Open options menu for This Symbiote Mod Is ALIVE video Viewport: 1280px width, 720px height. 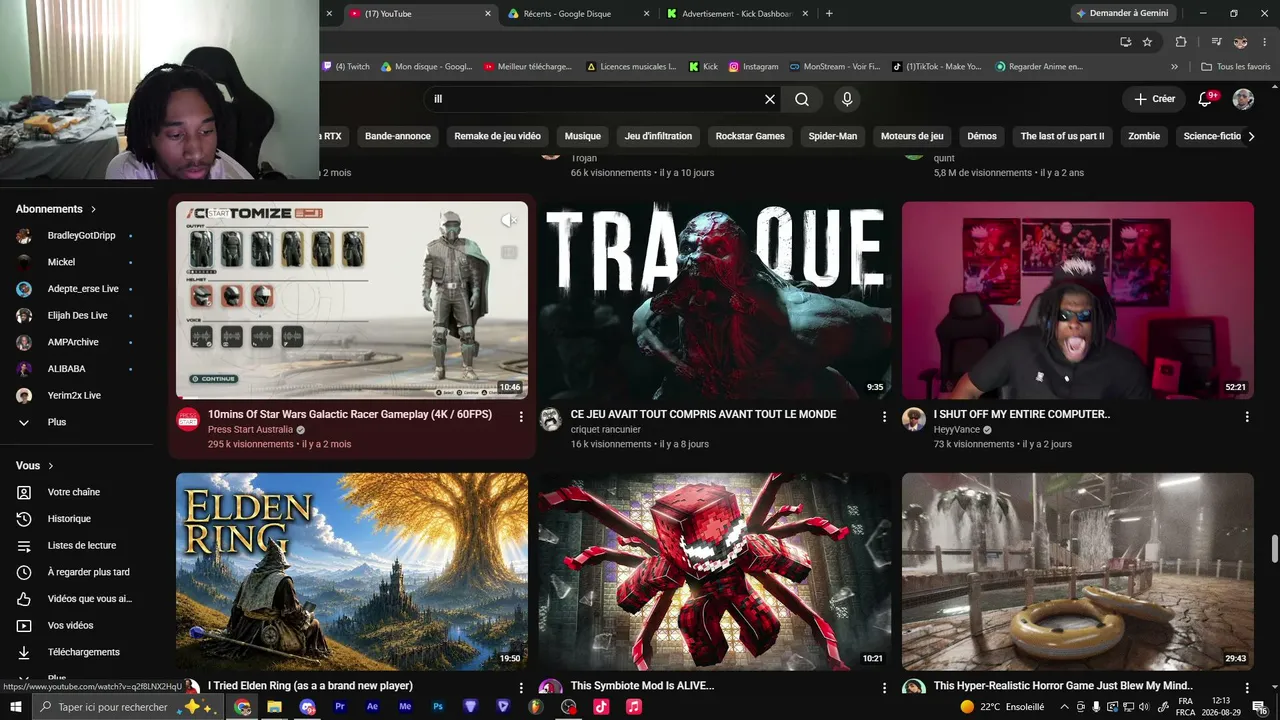[884, 688]
